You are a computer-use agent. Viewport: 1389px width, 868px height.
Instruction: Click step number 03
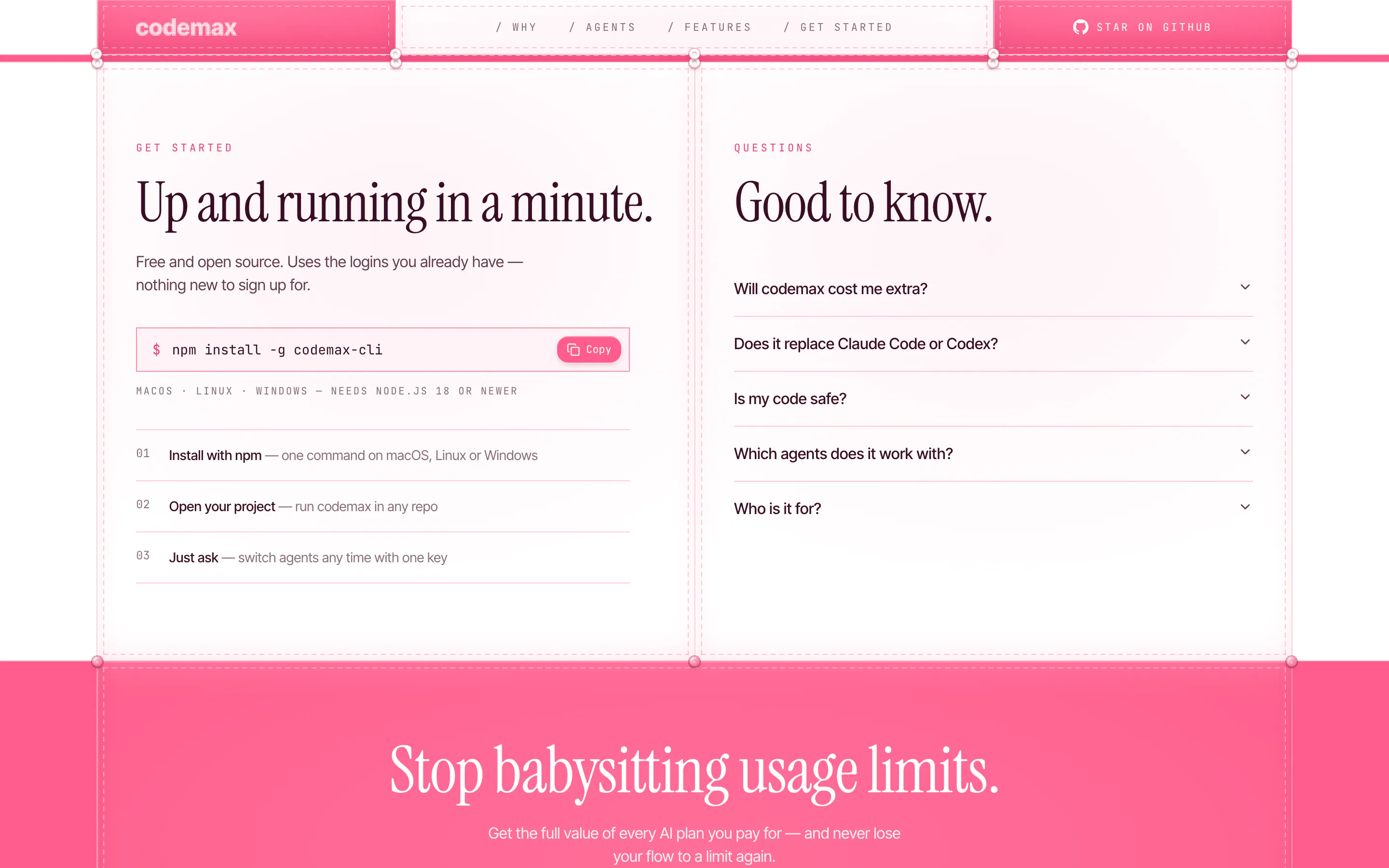tap(143, 556)
